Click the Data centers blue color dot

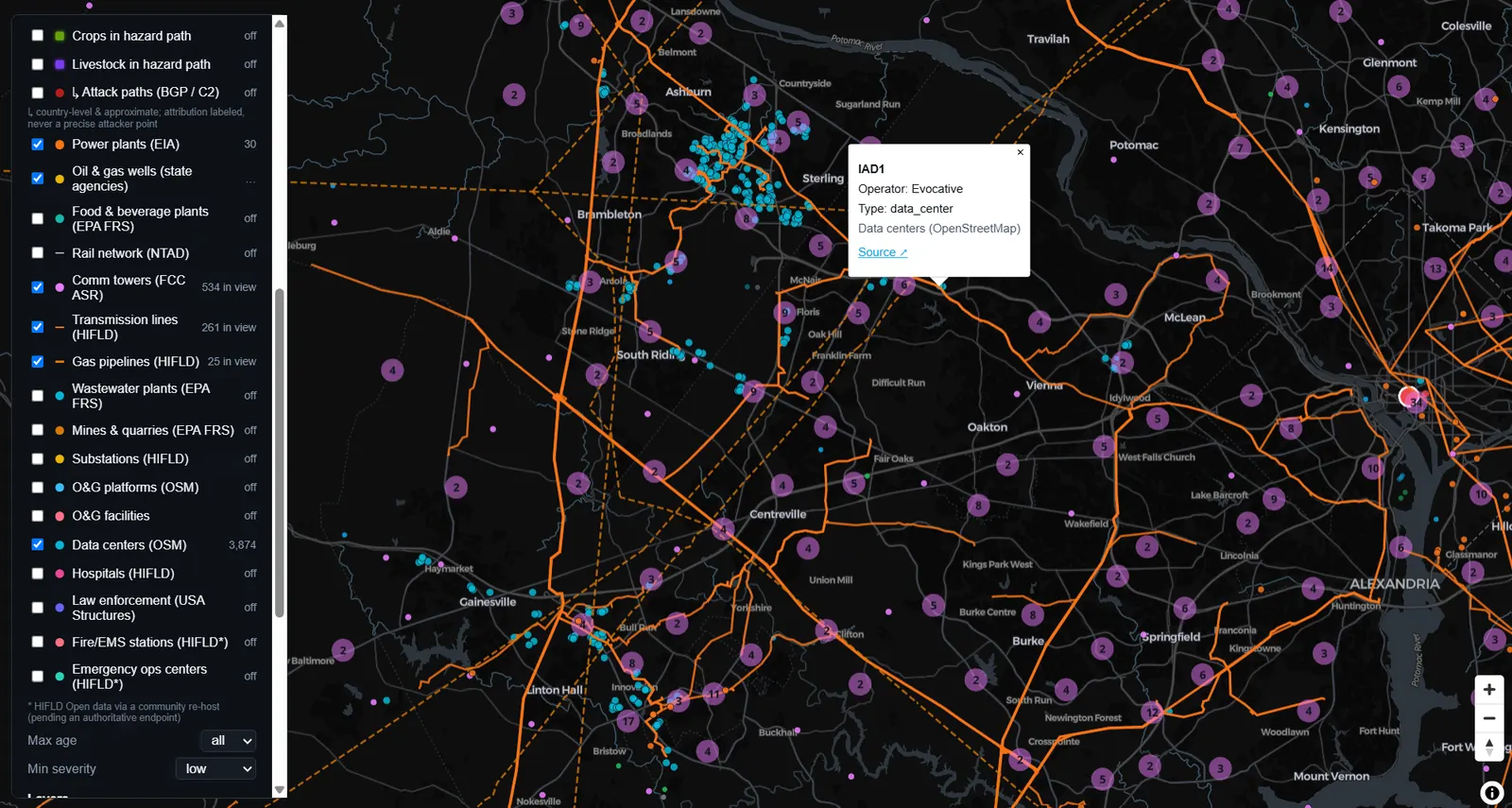pos(60,545)
